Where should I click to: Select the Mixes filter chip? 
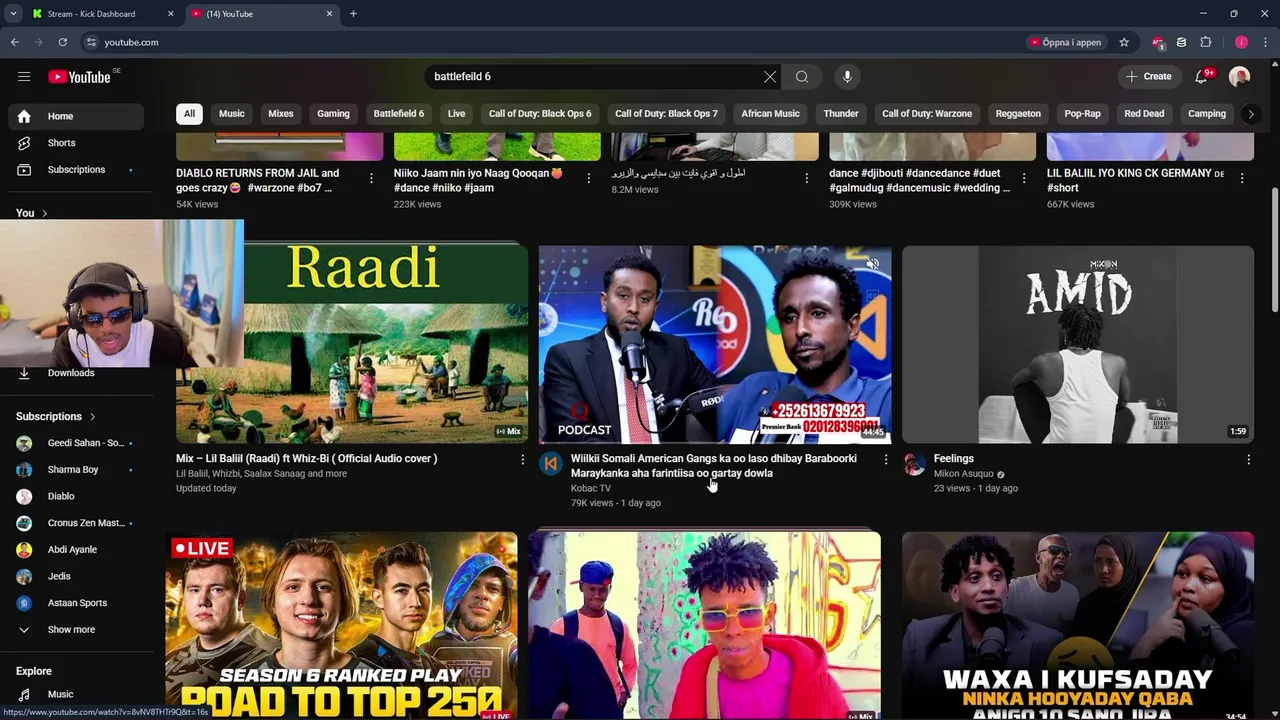(281, 114)
